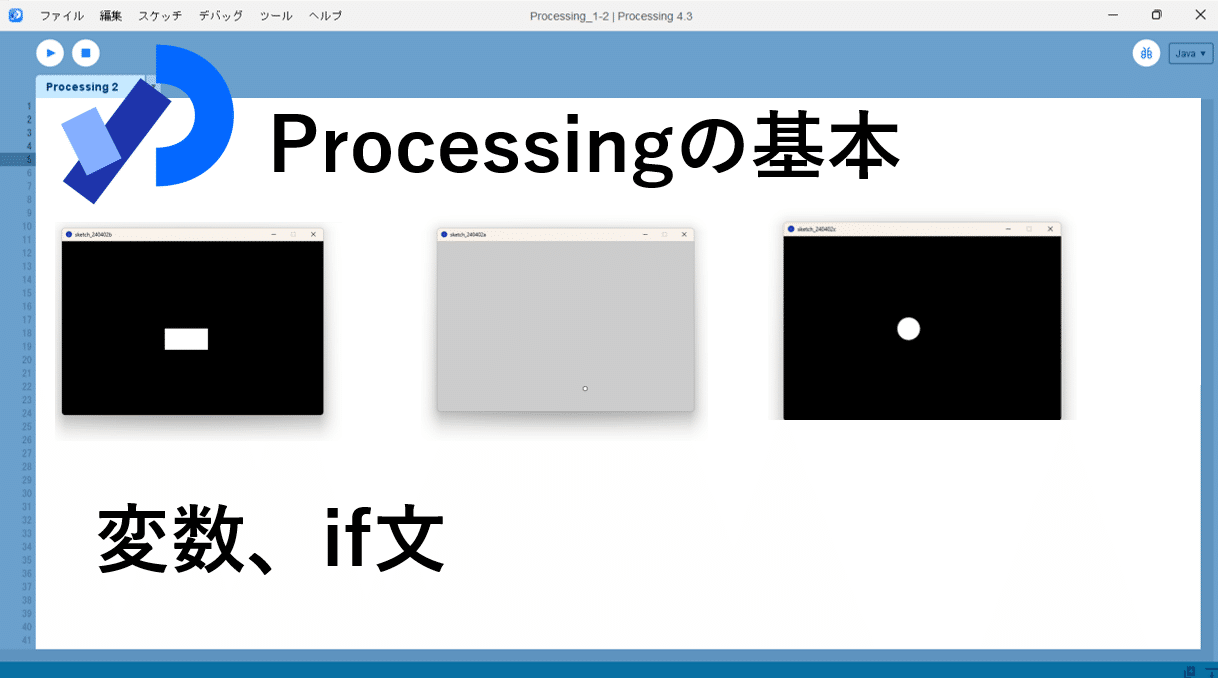Stop the running sketch using the stop icon
Screen dimensions: 1218x678
[86, 52]
